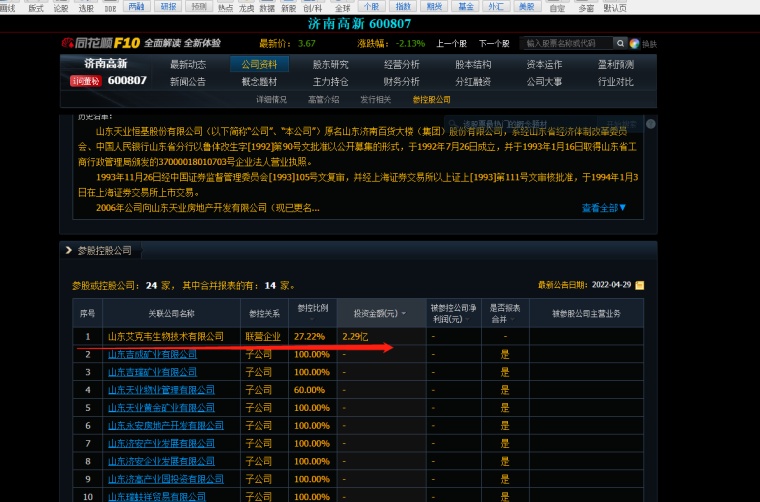Open the 公司大事 tab
This screenshot has width=760, height=502.
tap(544, 82)
